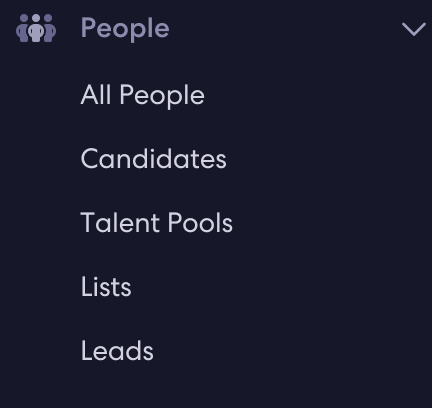Click the Candidates sidebar entry
Viewport: 432px width, 408px height.
153,159
